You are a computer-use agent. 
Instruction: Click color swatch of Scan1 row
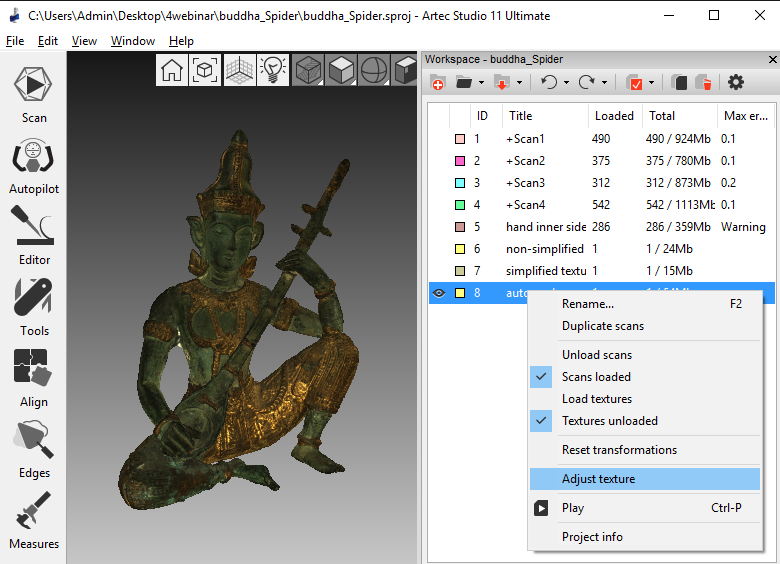click(460, 139)
